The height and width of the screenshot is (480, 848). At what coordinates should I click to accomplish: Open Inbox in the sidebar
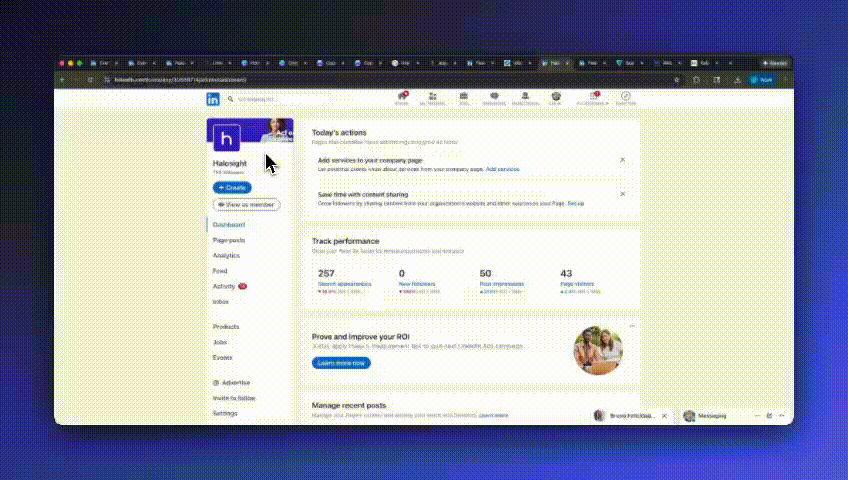click(x=221, y=302)
